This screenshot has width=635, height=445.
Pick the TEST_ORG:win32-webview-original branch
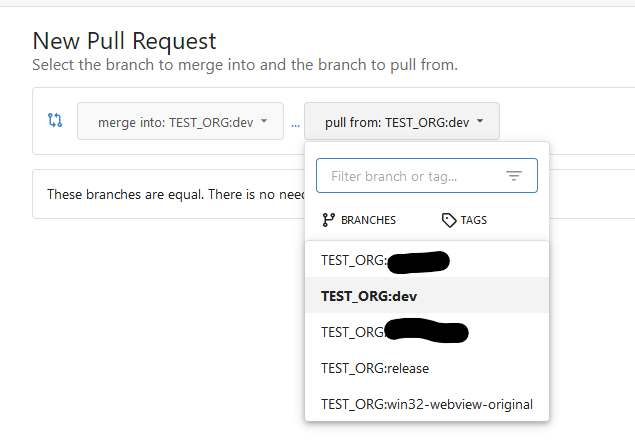pos(427,404)
